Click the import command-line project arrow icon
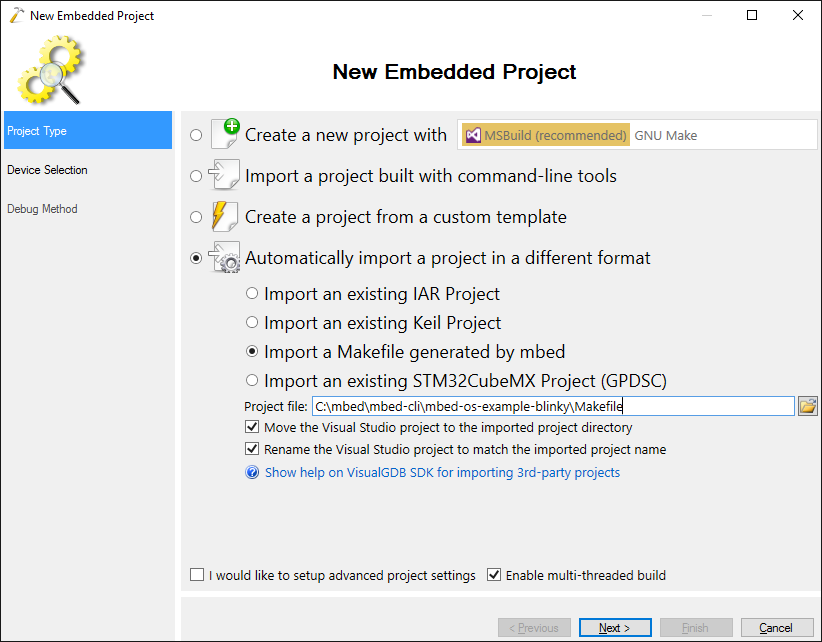Screen dimensions: 822x642 click(x=224, y=175)
